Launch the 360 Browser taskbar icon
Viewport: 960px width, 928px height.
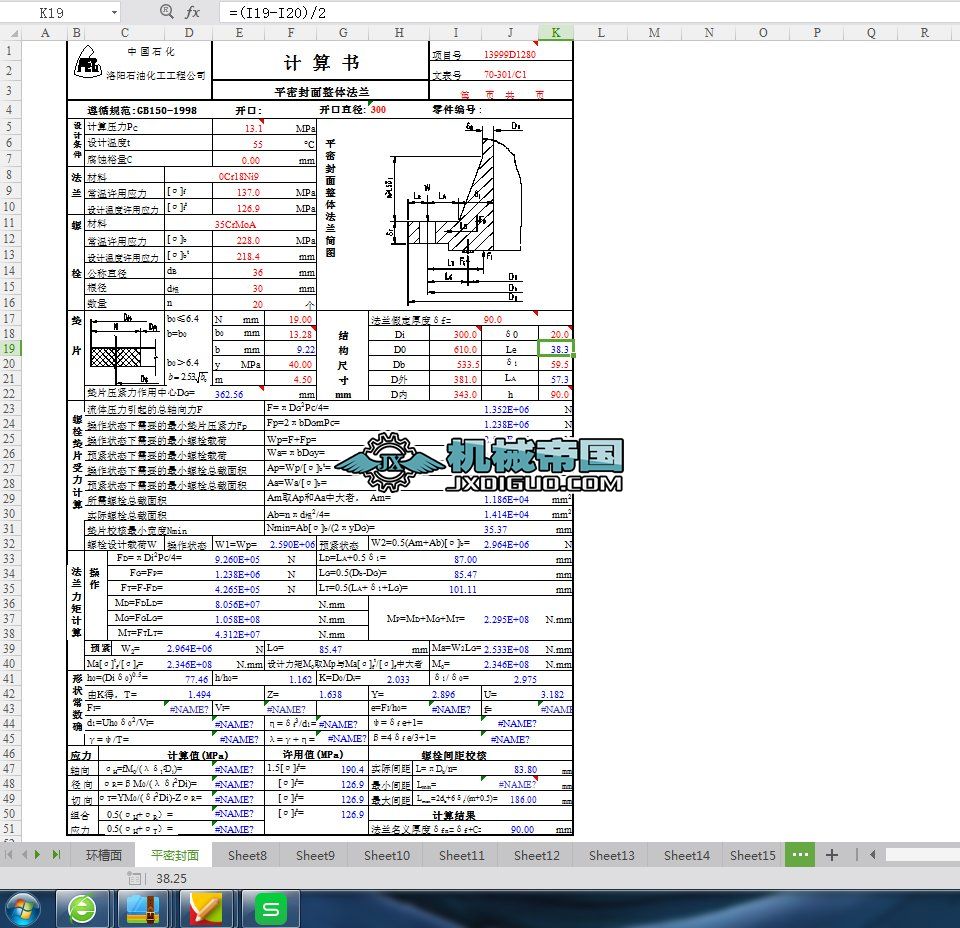pyautogui.click(x=83, y=909)
